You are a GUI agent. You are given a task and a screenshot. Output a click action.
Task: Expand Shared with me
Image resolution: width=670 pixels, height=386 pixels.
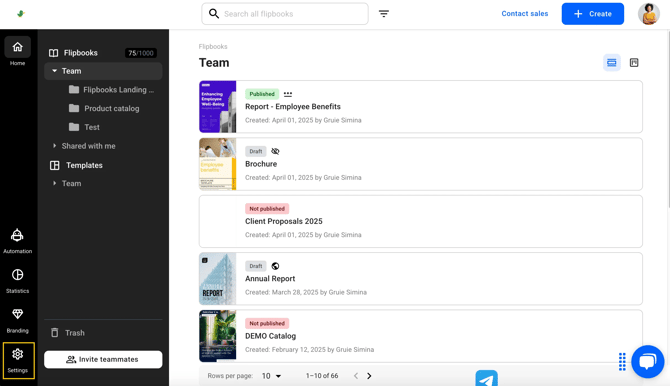(54, 146)
